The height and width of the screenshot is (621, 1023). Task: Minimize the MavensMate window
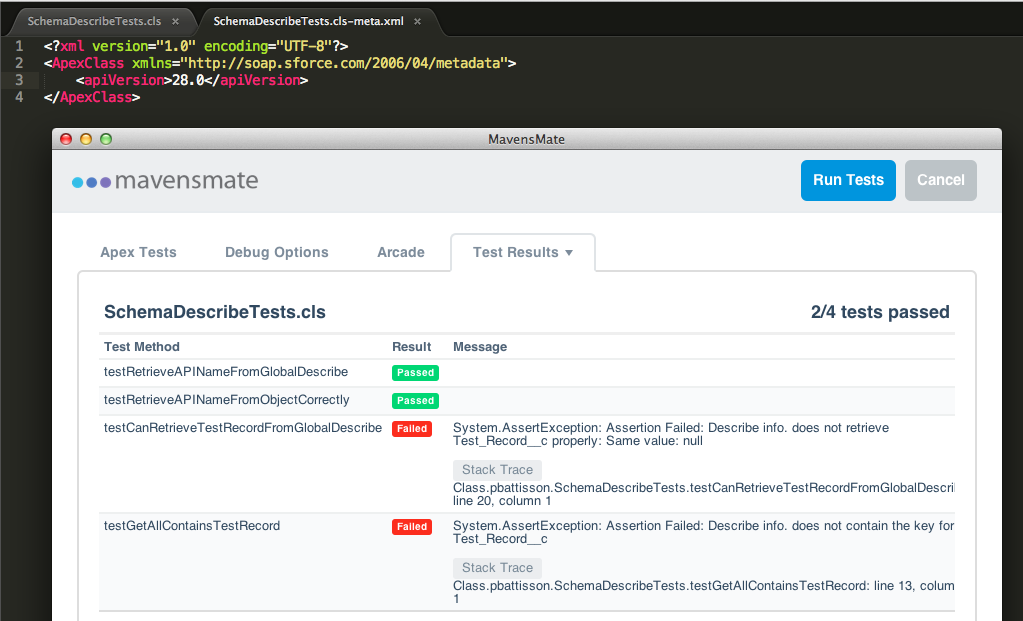point(86,139)
